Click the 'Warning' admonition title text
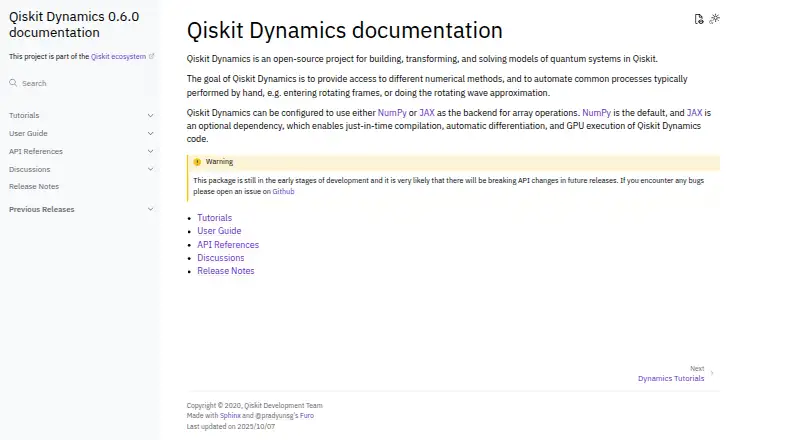Image resolution: width=800 pixels, height=440 pixels. pyautogui.click(x=219, y=162)
